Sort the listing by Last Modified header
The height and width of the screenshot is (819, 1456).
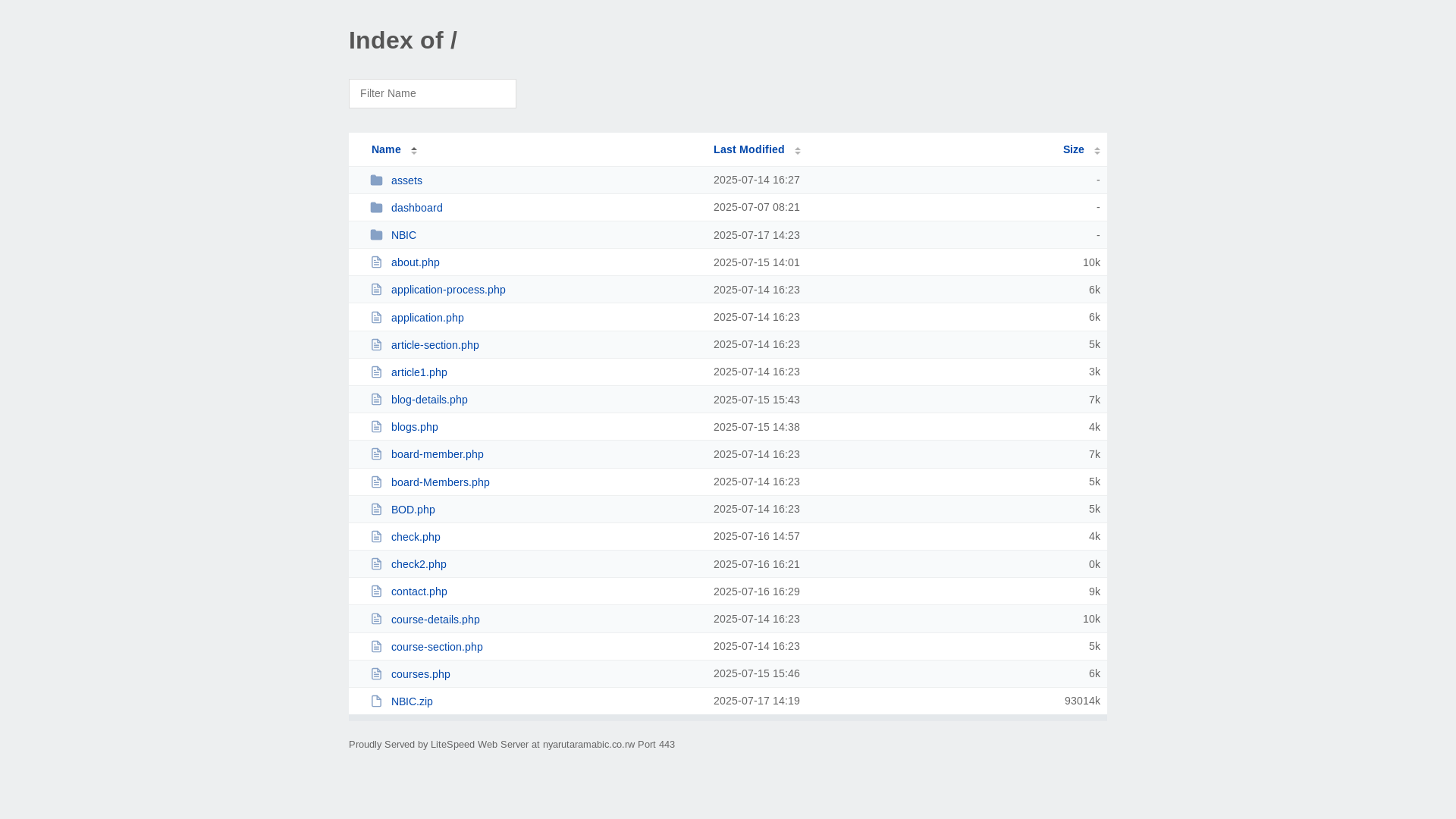pos(748,149)
